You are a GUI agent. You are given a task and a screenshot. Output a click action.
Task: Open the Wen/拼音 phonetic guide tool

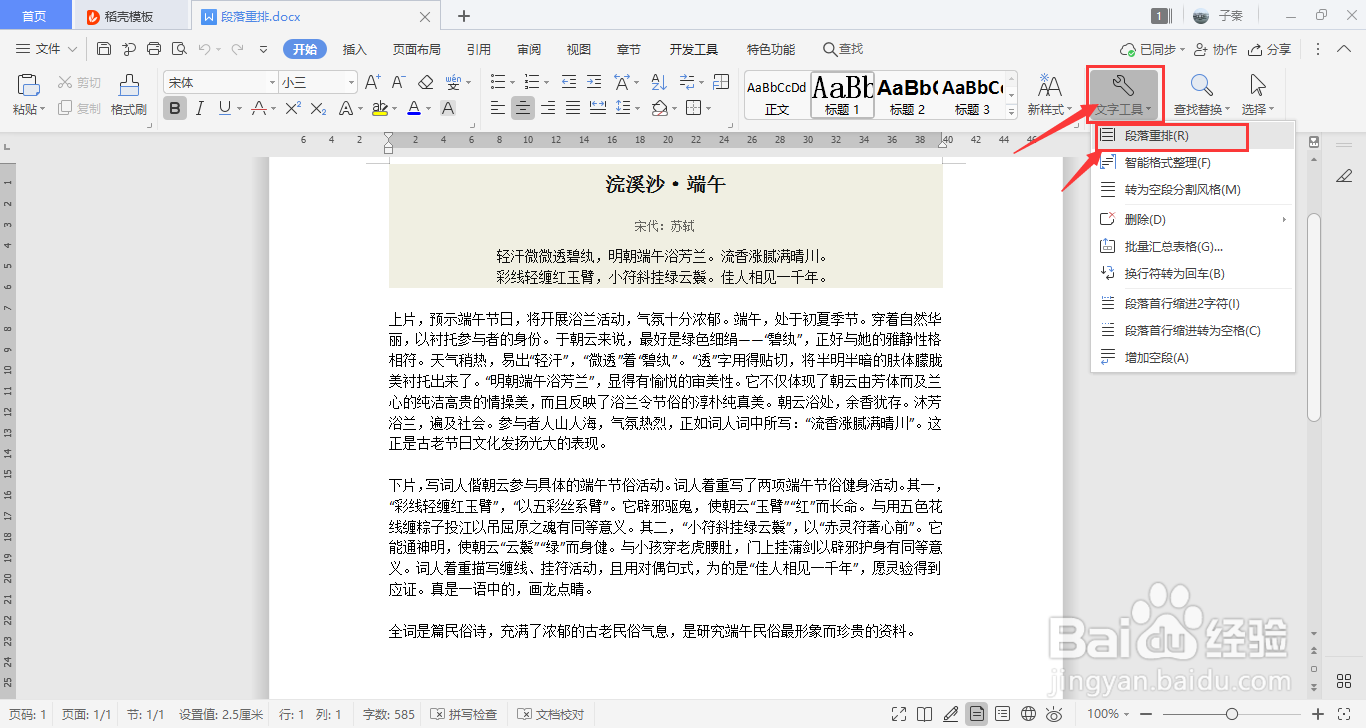click(454, 84)
